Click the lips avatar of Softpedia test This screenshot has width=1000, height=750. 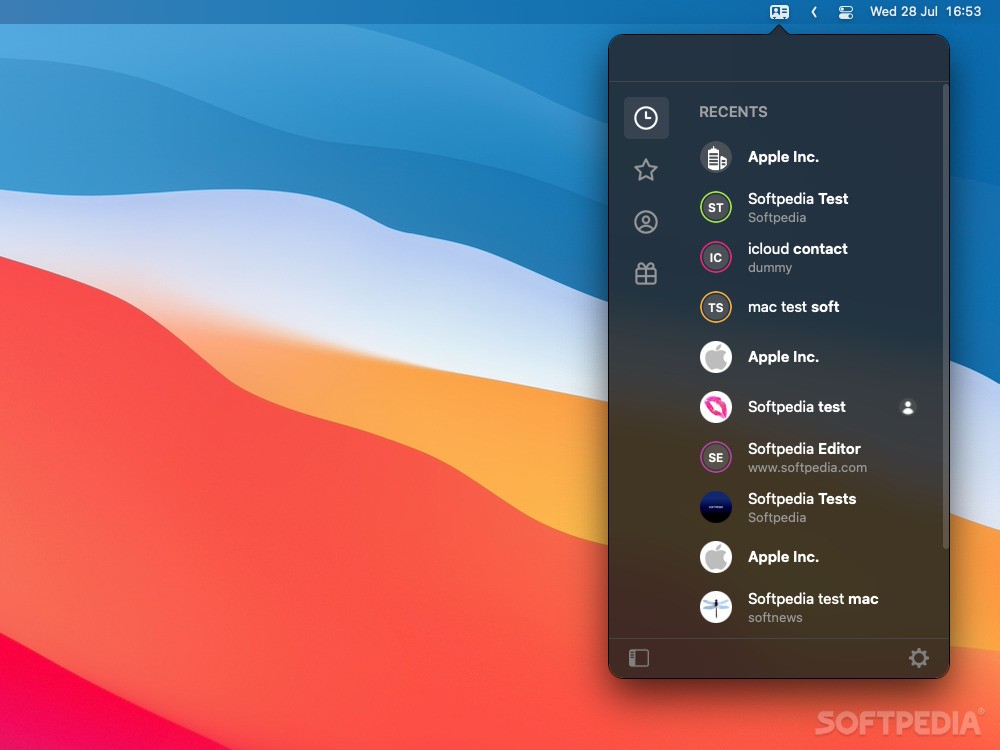coord(716,407)
